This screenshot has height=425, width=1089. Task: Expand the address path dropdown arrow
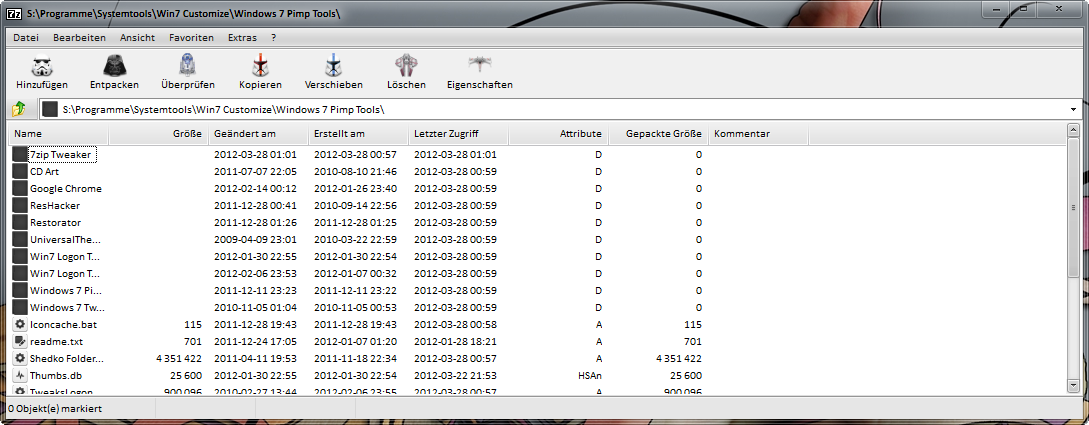(x=1074, y=110)
